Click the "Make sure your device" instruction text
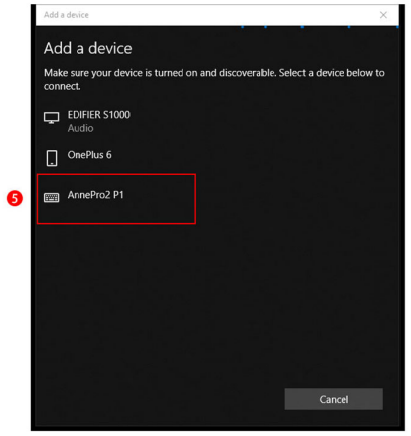The width and height of the screenshot is (411, 436). tap(214, 79)
